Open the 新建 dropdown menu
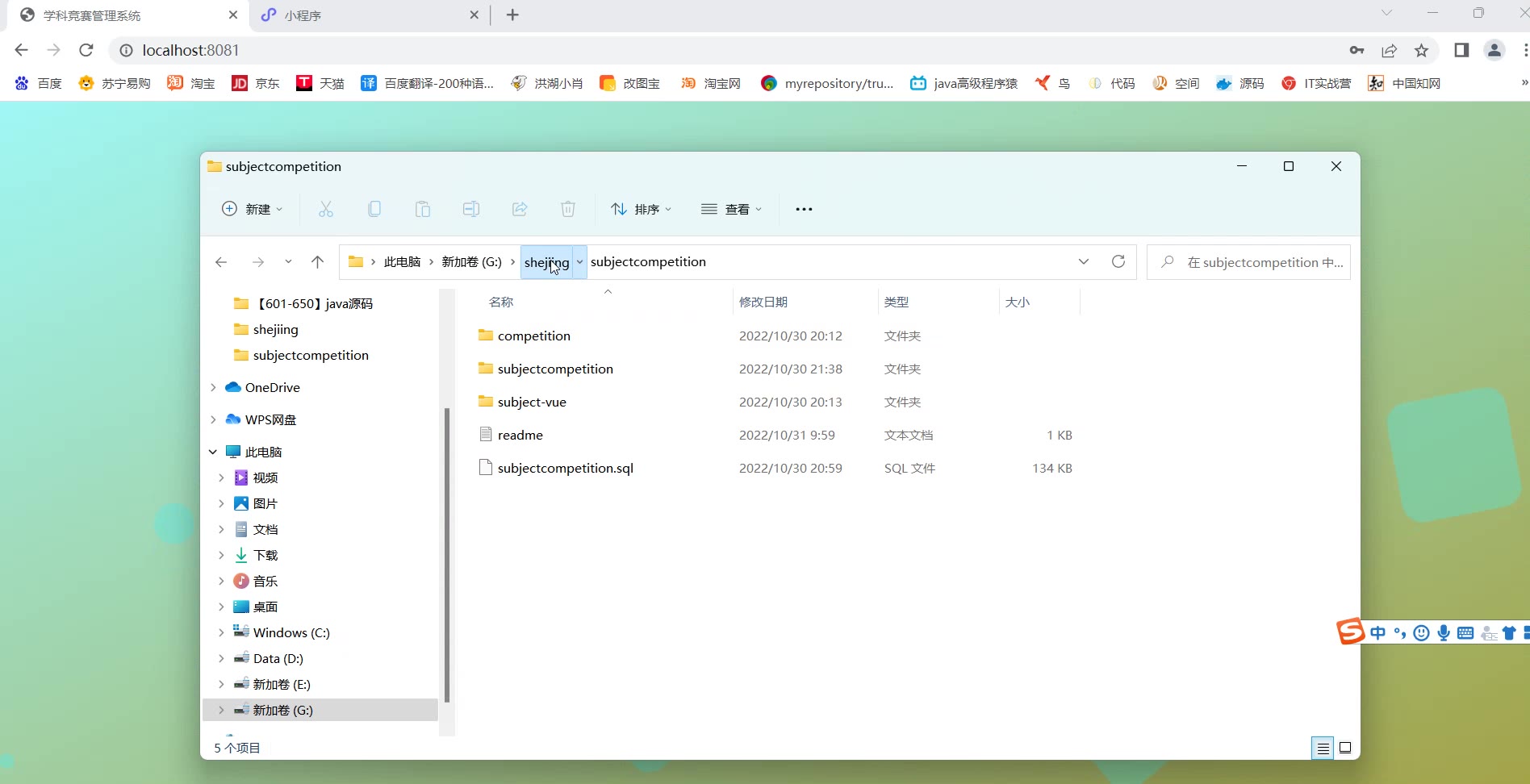The width and height of the screenshot is (1530, 784). coord(253,210)
